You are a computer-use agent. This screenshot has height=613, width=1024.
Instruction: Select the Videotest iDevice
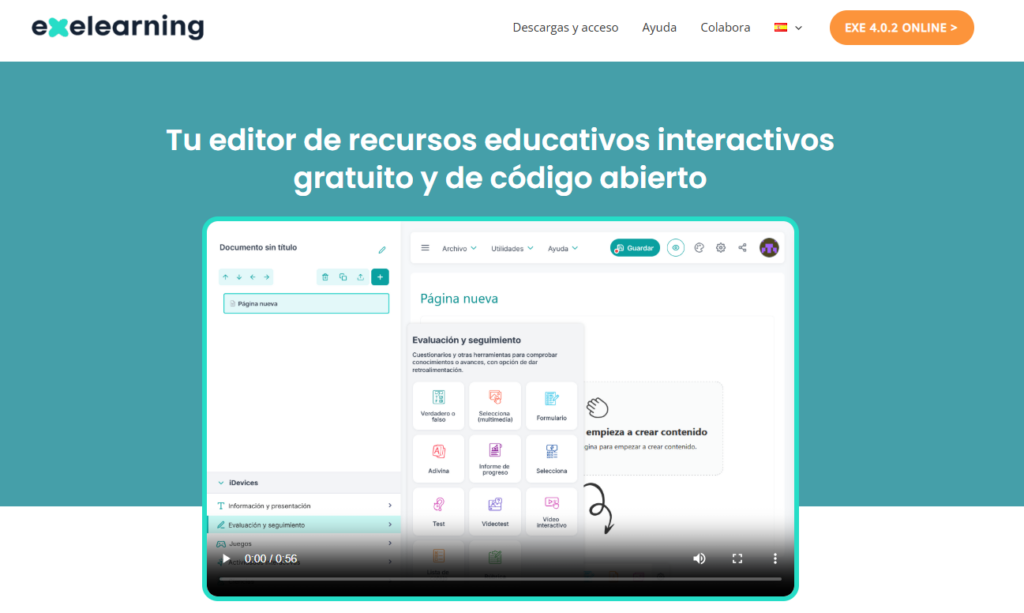(x=495, y=512)
